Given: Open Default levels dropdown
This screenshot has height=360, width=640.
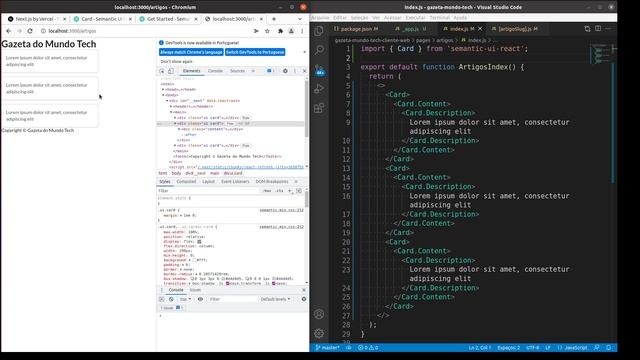Looking at the screenshot, I should click(276, 299).
